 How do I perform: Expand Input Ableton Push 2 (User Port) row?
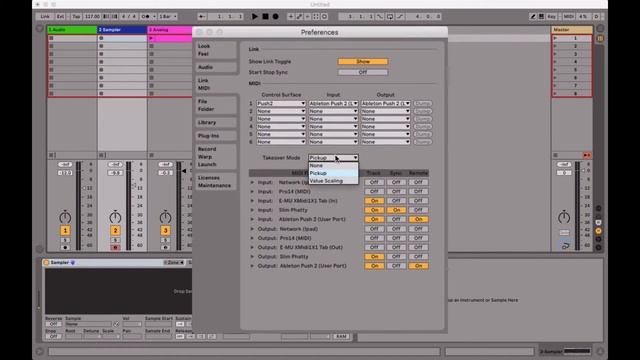252,219
